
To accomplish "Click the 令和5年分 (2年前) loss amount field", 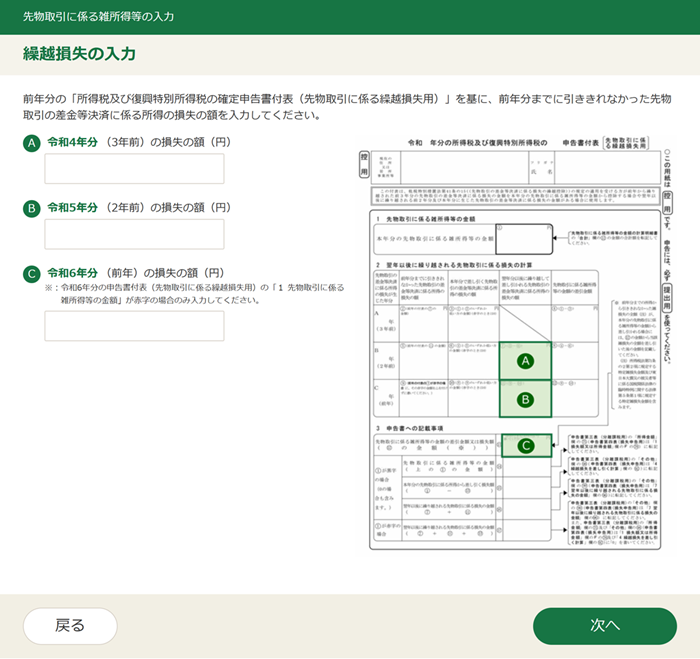I will [134, 234].
